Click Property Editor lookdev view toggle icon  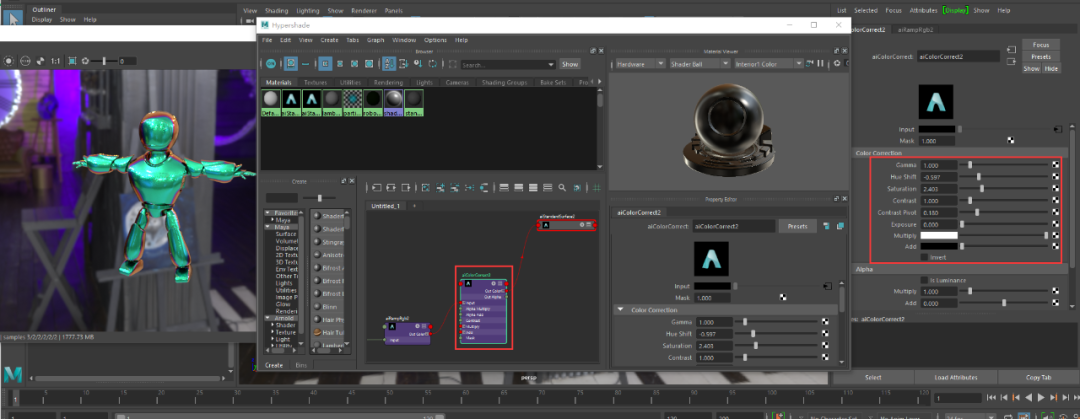coord(827,226)
